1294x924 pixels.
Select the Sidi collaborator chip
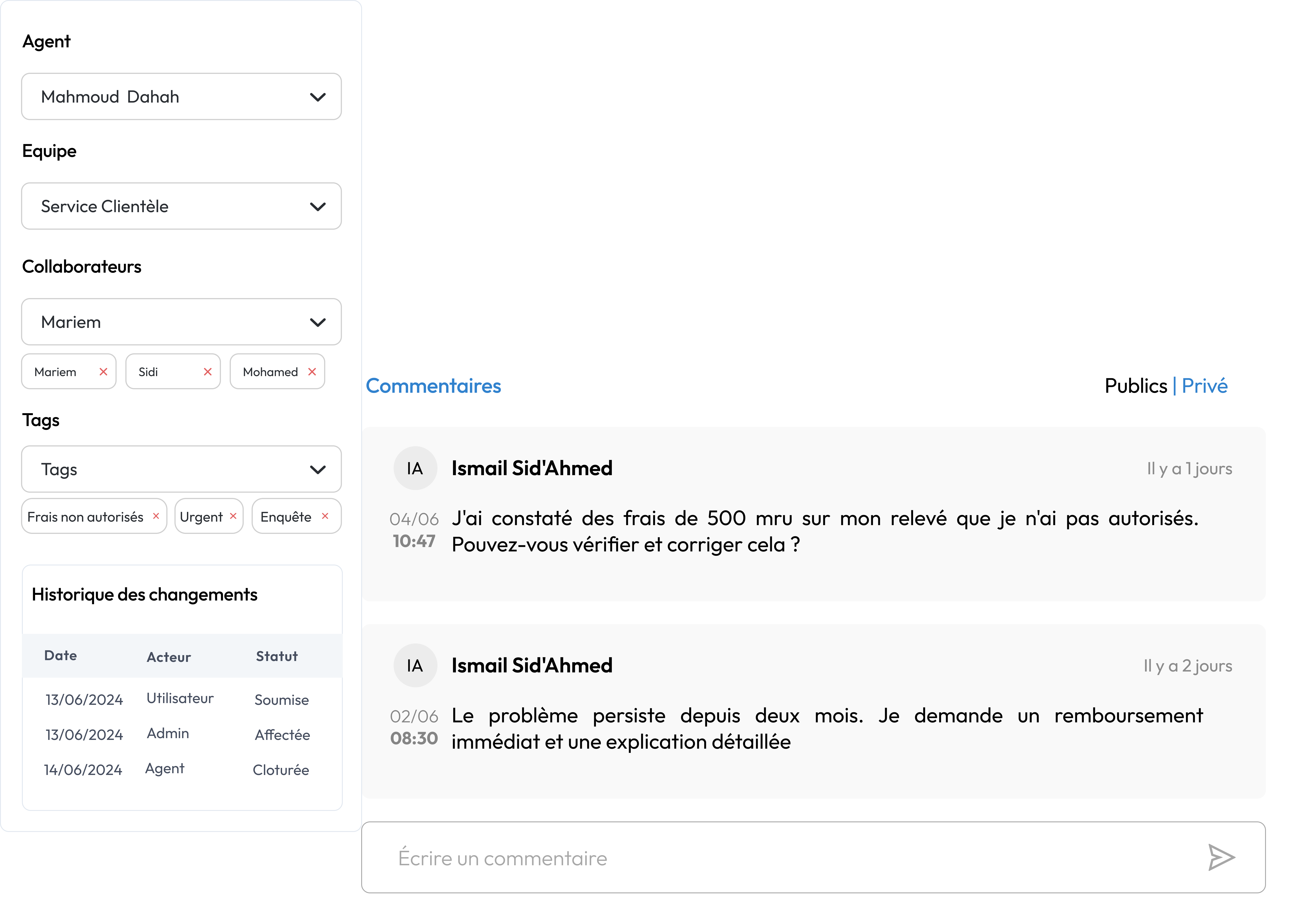point(173,371)
